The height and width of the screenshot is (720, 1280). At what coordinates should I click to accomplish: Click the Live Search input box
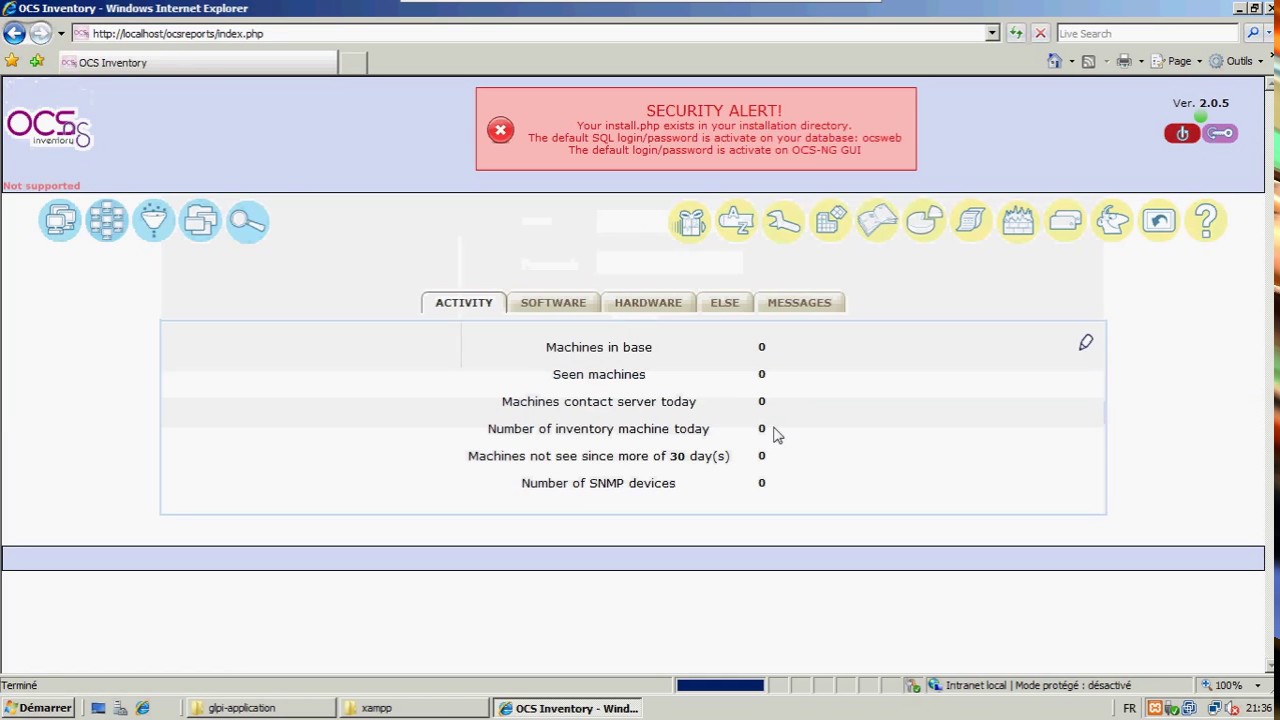click(x=1148, y=33)
